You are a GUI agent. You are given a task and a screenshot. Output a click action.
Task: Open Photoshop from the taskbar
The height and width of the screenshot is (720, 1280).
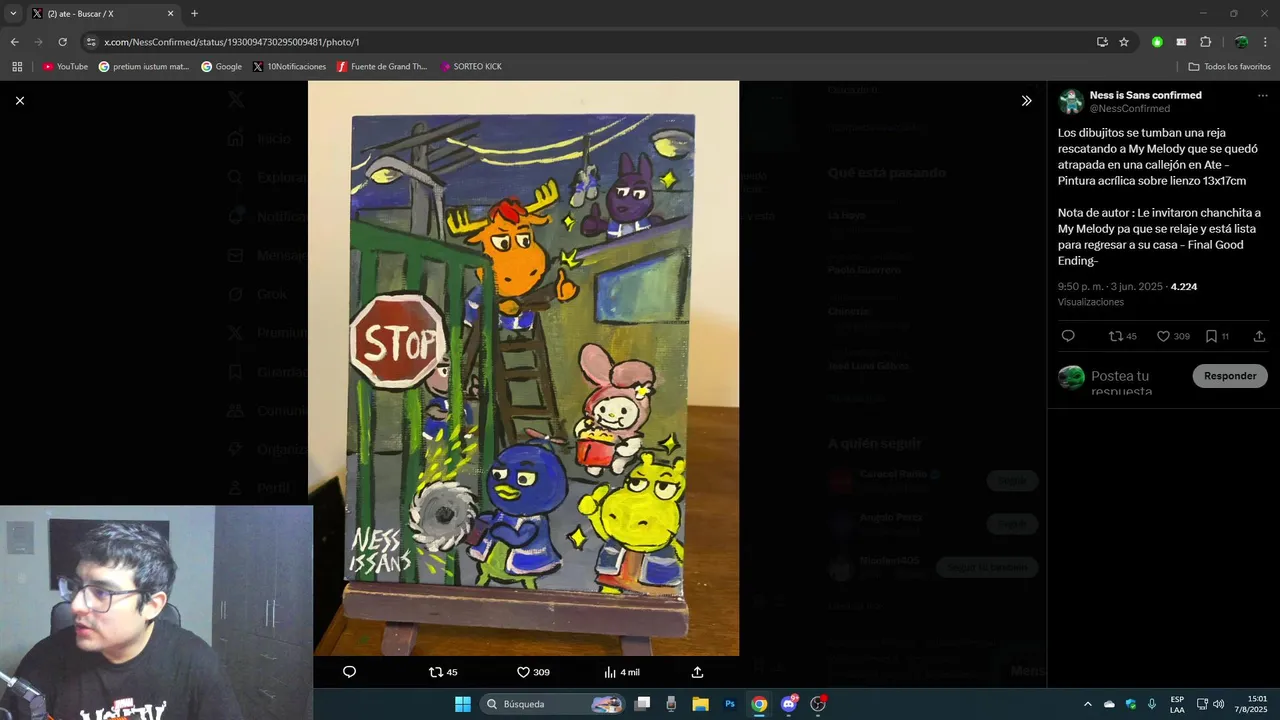[730, 704]
